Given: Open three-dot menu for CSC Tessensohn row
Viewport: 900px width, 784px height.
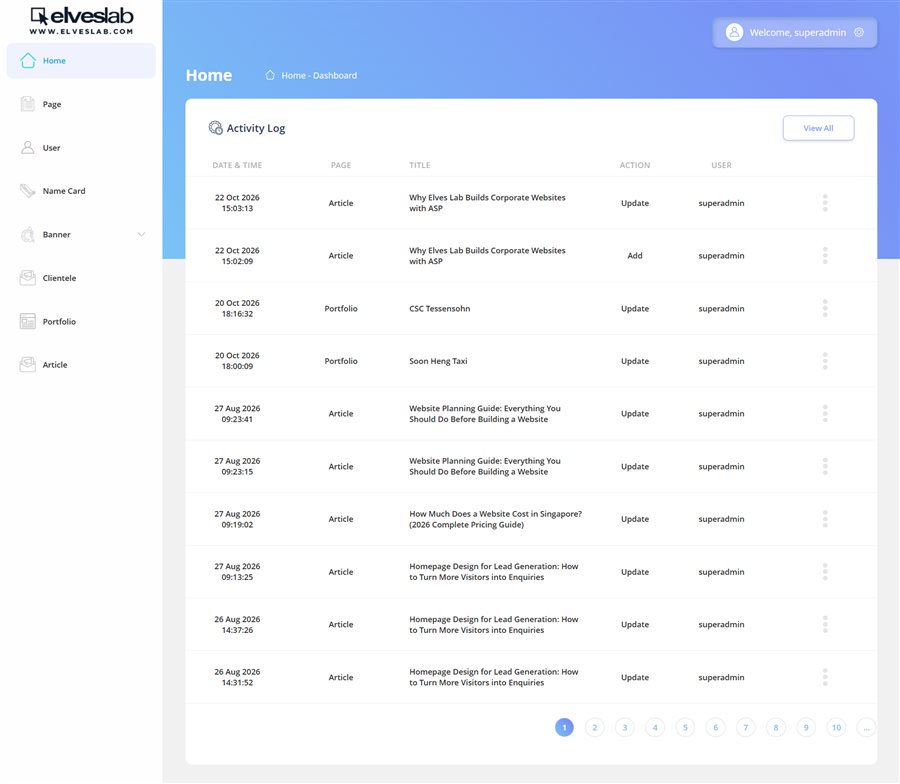Looking at the screenshot, I should point(825,308).
